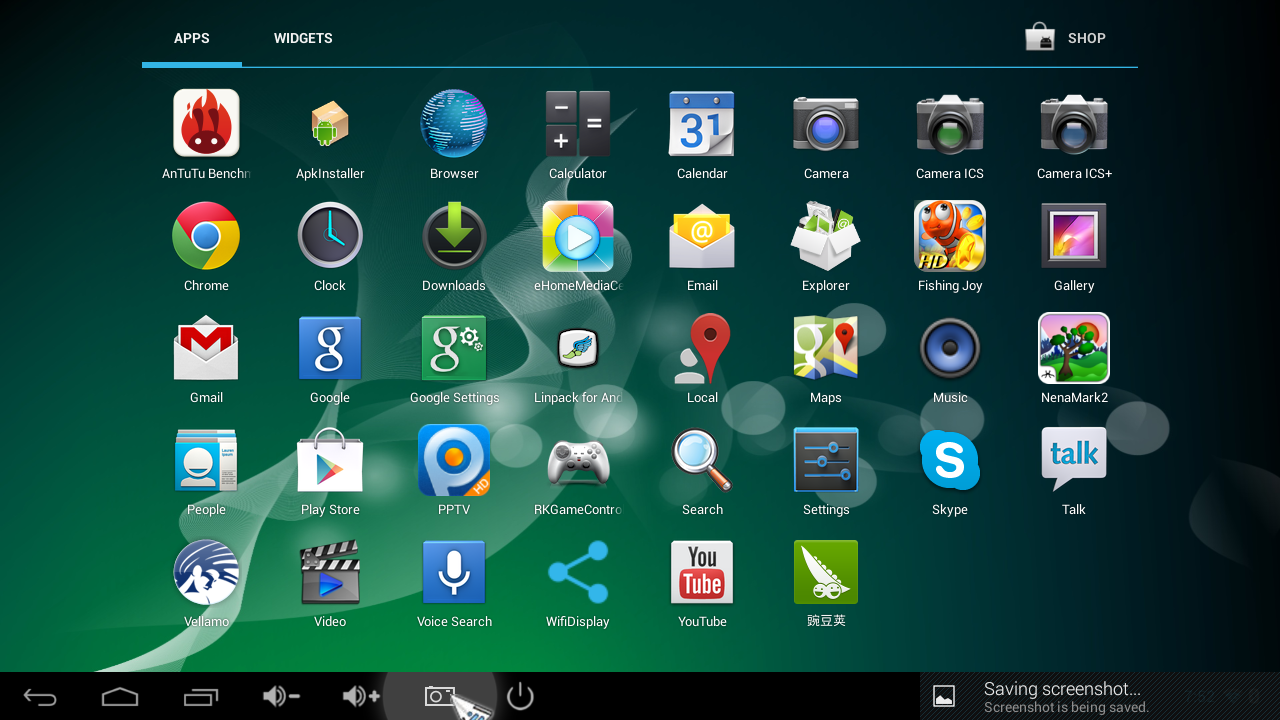Launch YouTube
Viewport: 1280px width, 720px height.
coord(702,572)
